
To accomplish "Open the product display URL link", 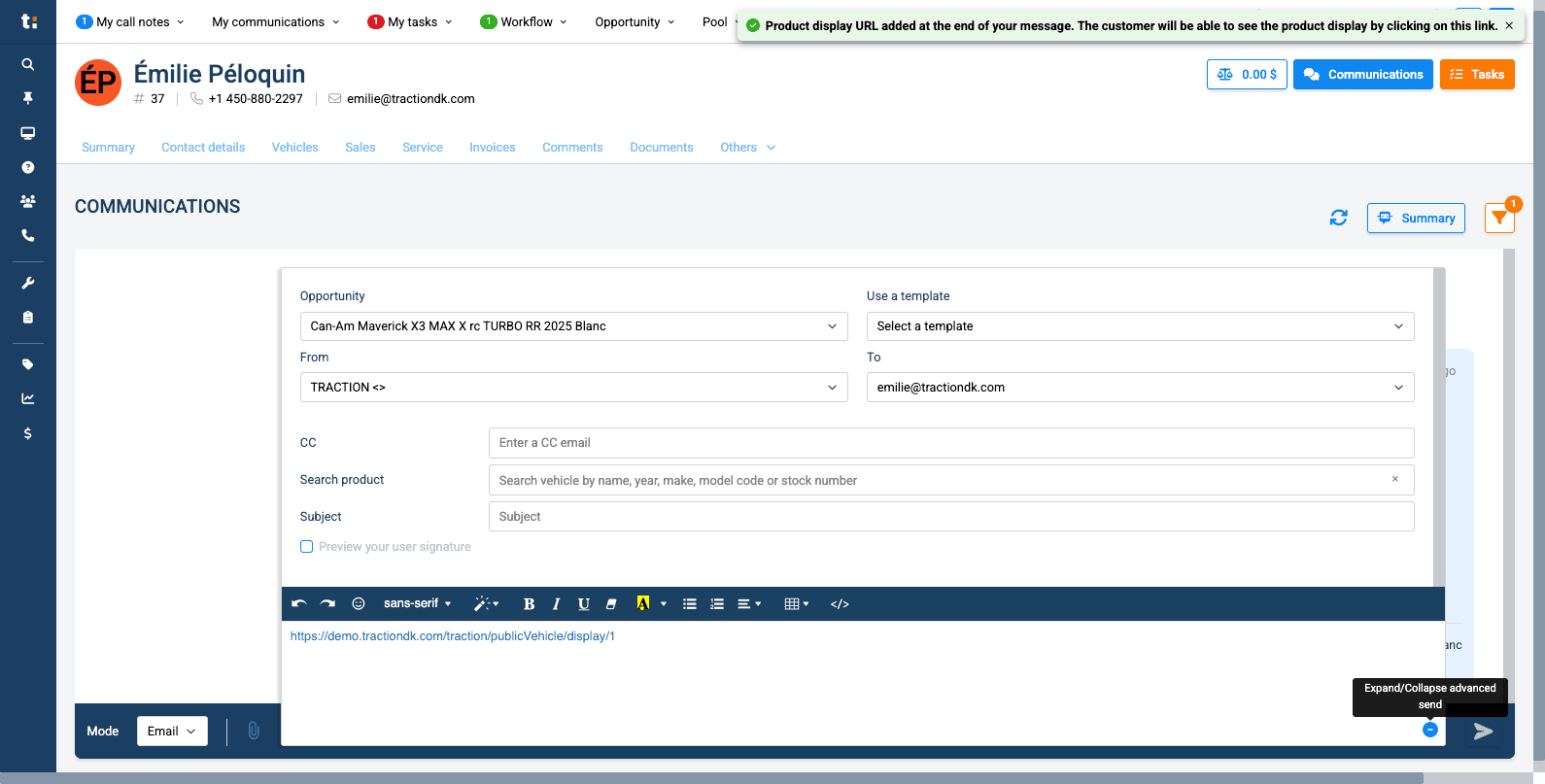I will 453,636.
